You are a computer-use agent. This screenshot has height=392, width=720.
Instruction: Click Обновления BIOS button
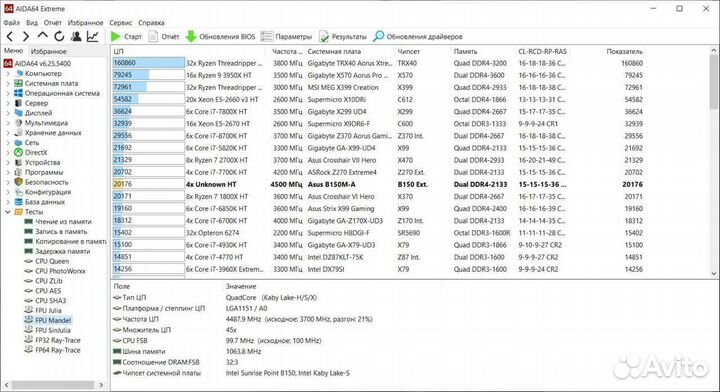220,37
